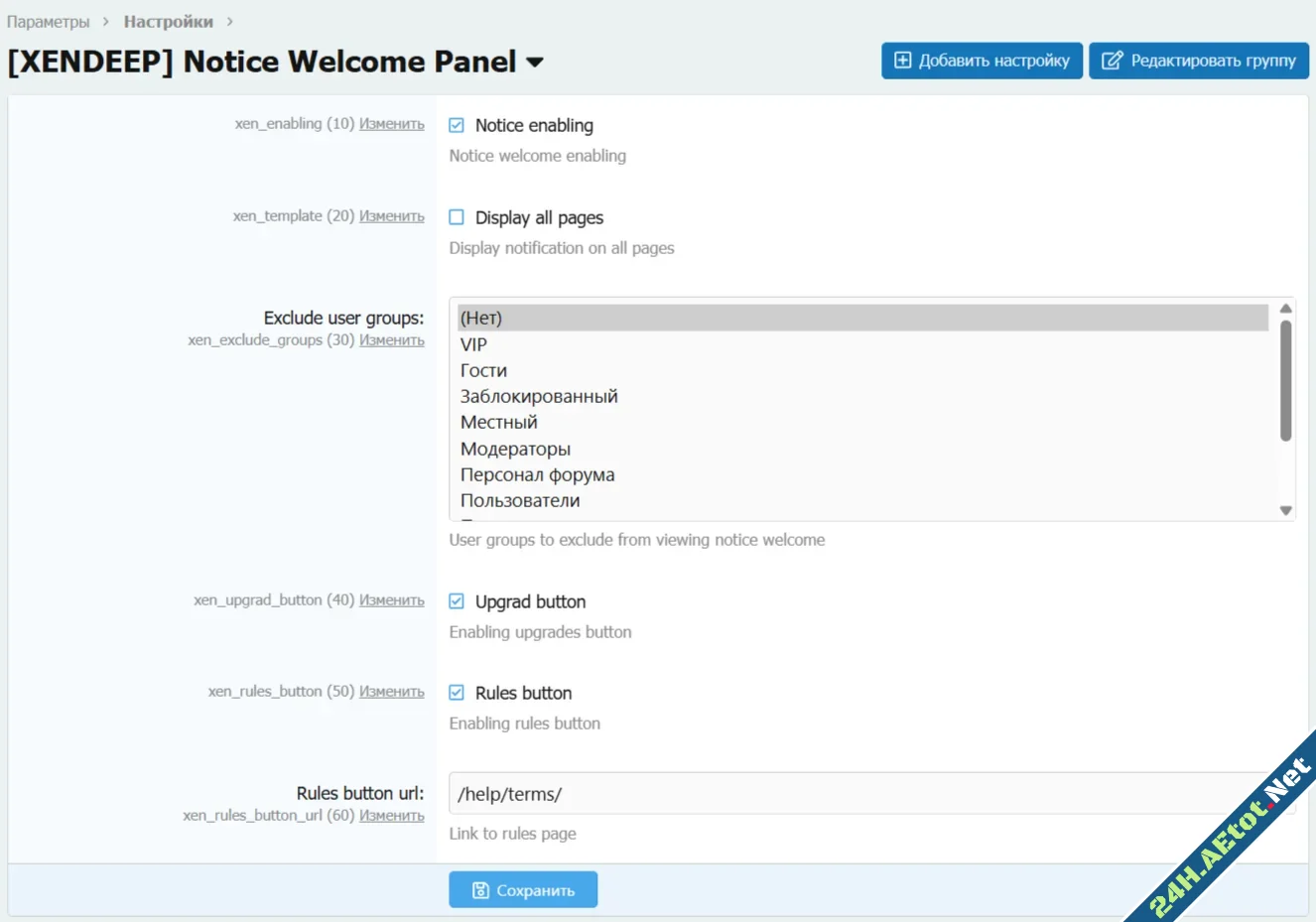
Task: Go to Параметры breadcrumb
Action: click(48, 22)
